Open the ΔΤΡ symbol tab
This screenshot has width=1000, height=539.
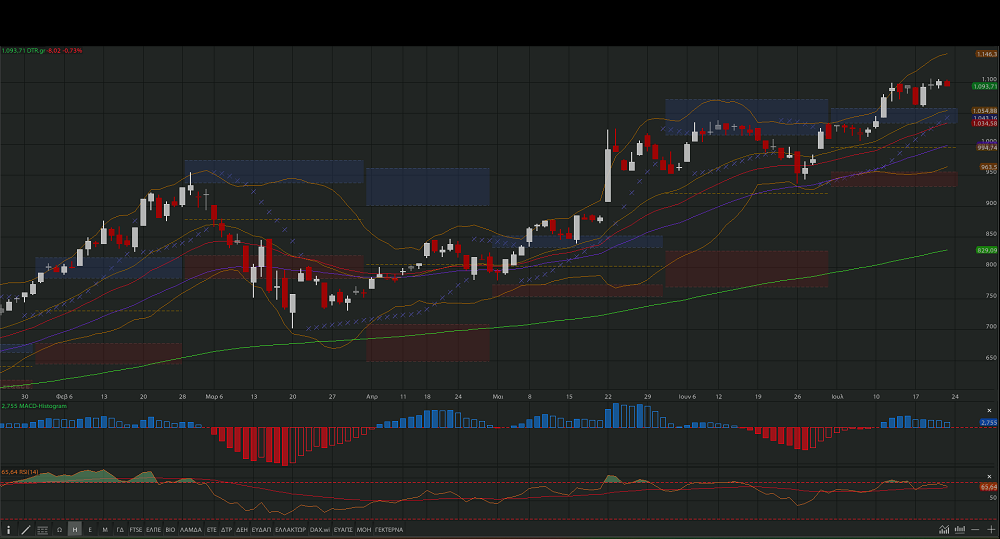coord(226,529)
